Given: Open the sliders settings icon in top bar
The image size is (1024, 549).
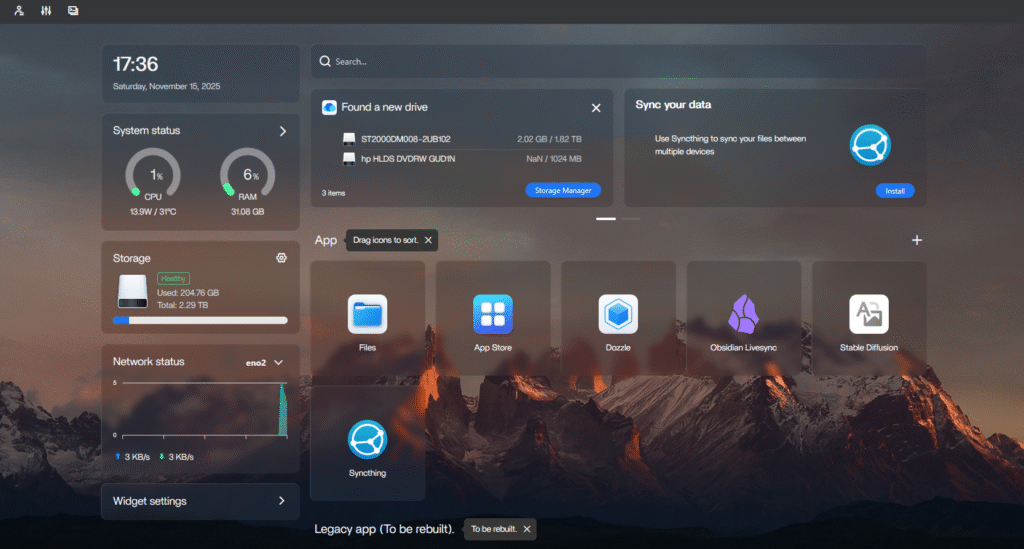Looking at the screenshot, I should (46, 11).
